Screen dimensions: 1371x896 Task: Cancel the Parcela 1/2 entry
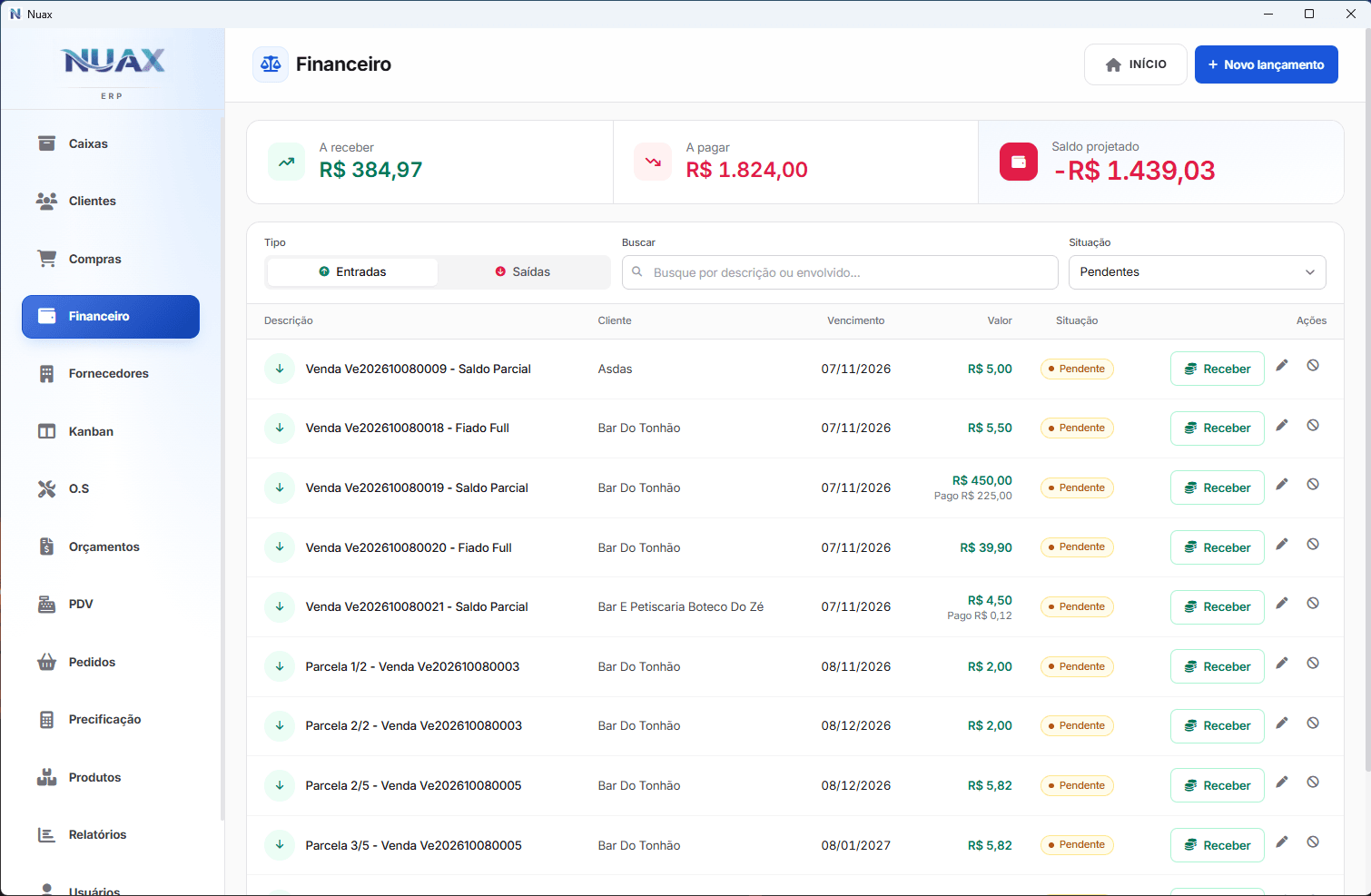1313,663
